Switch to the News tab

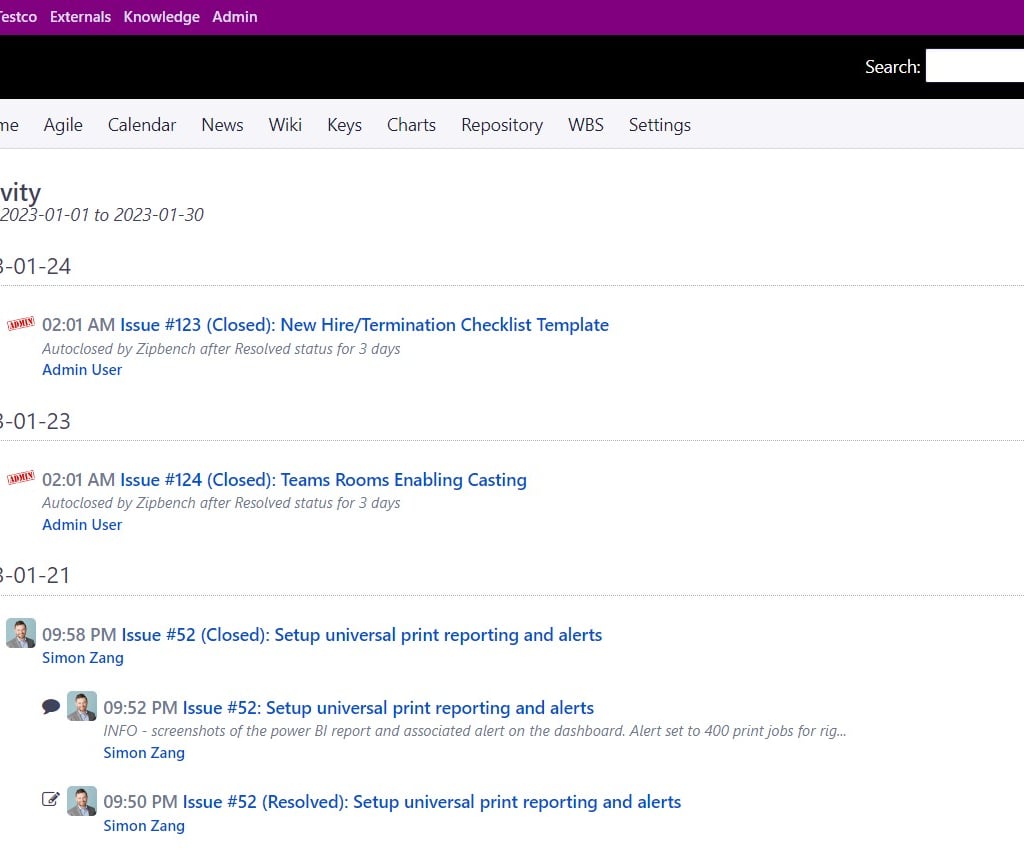point(222,125)
